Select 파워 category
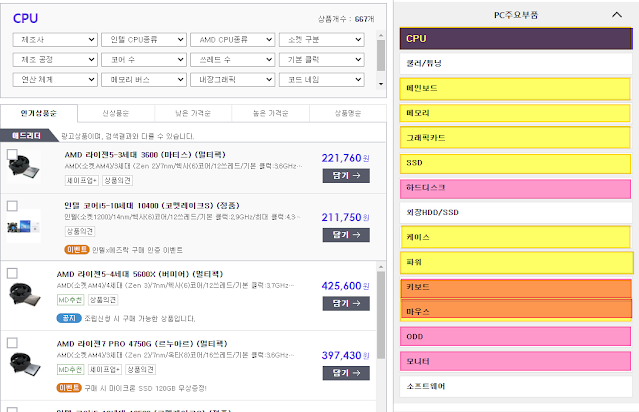 click(516, 262)
